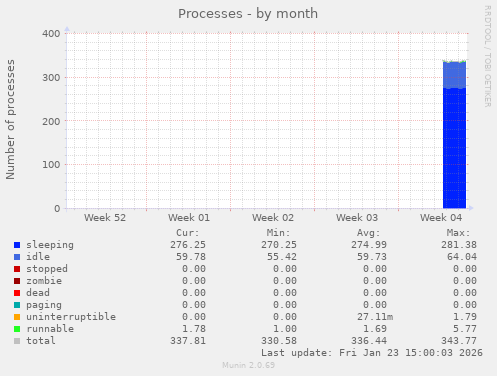
Task: Click the 'paging' legend label
Action: click(x=44, y=305)
